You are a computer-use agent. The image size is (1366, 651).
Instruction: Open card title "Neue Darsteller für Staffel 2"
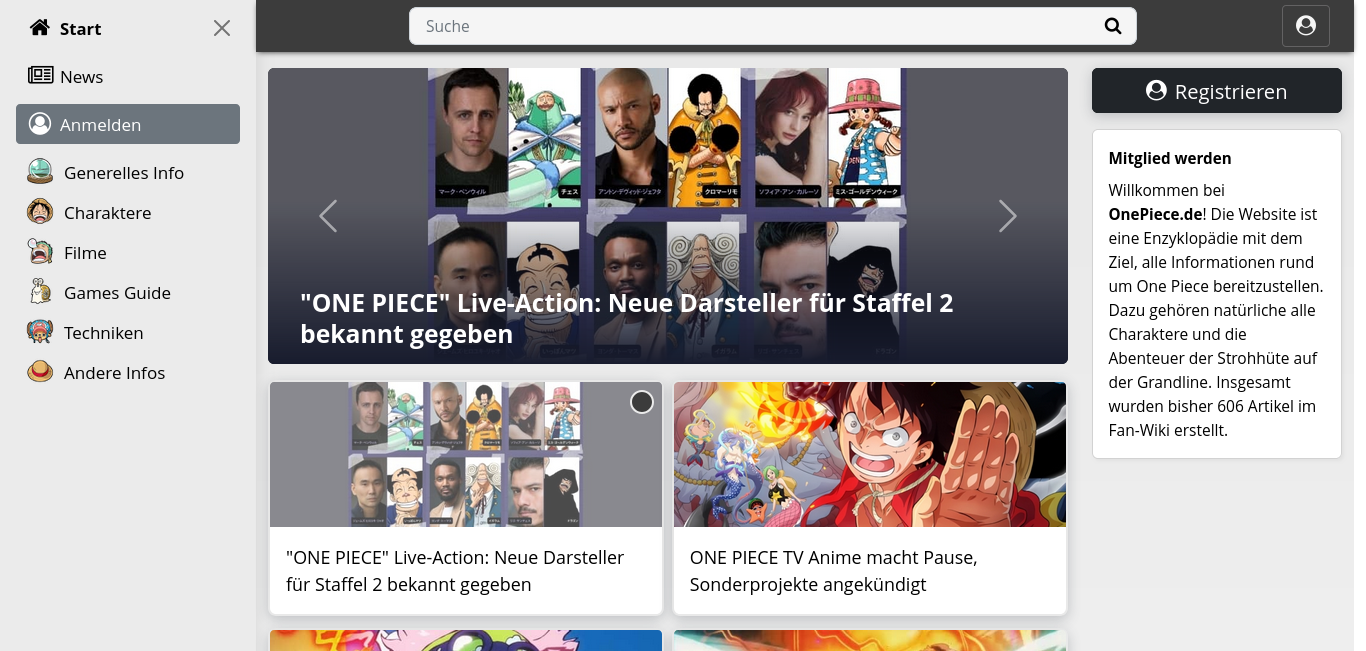(x=455, y=571)
